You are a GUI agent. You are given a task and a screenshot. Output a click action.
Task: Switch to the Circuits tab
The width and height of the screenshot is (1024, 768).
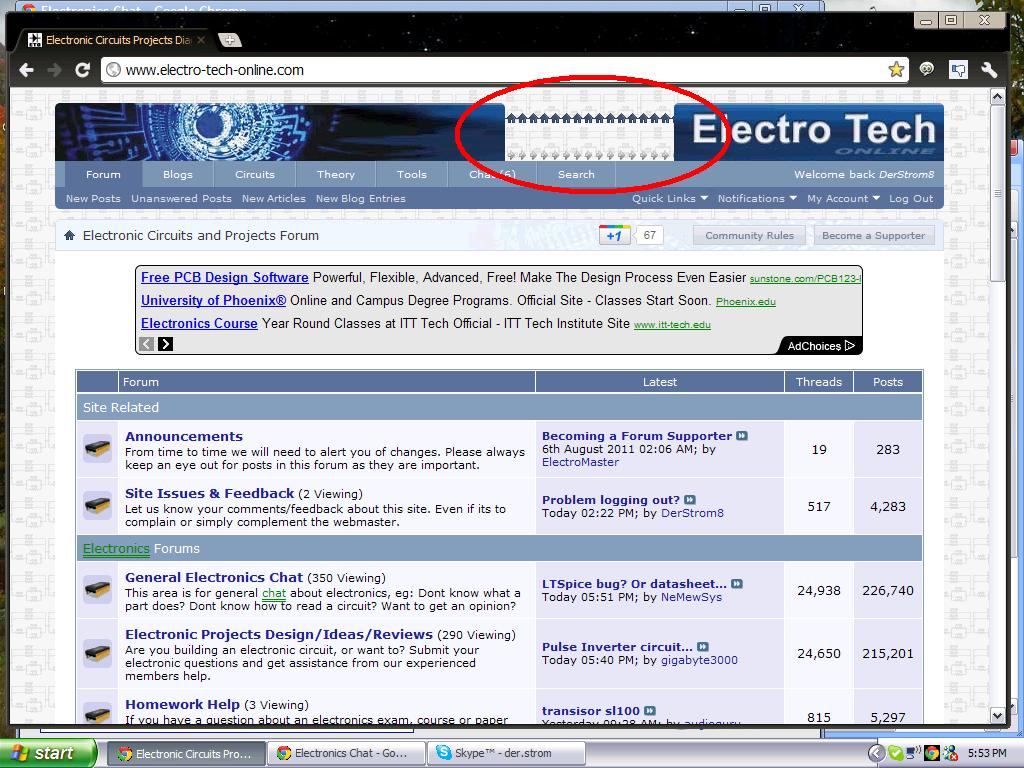tap(255, 174)
